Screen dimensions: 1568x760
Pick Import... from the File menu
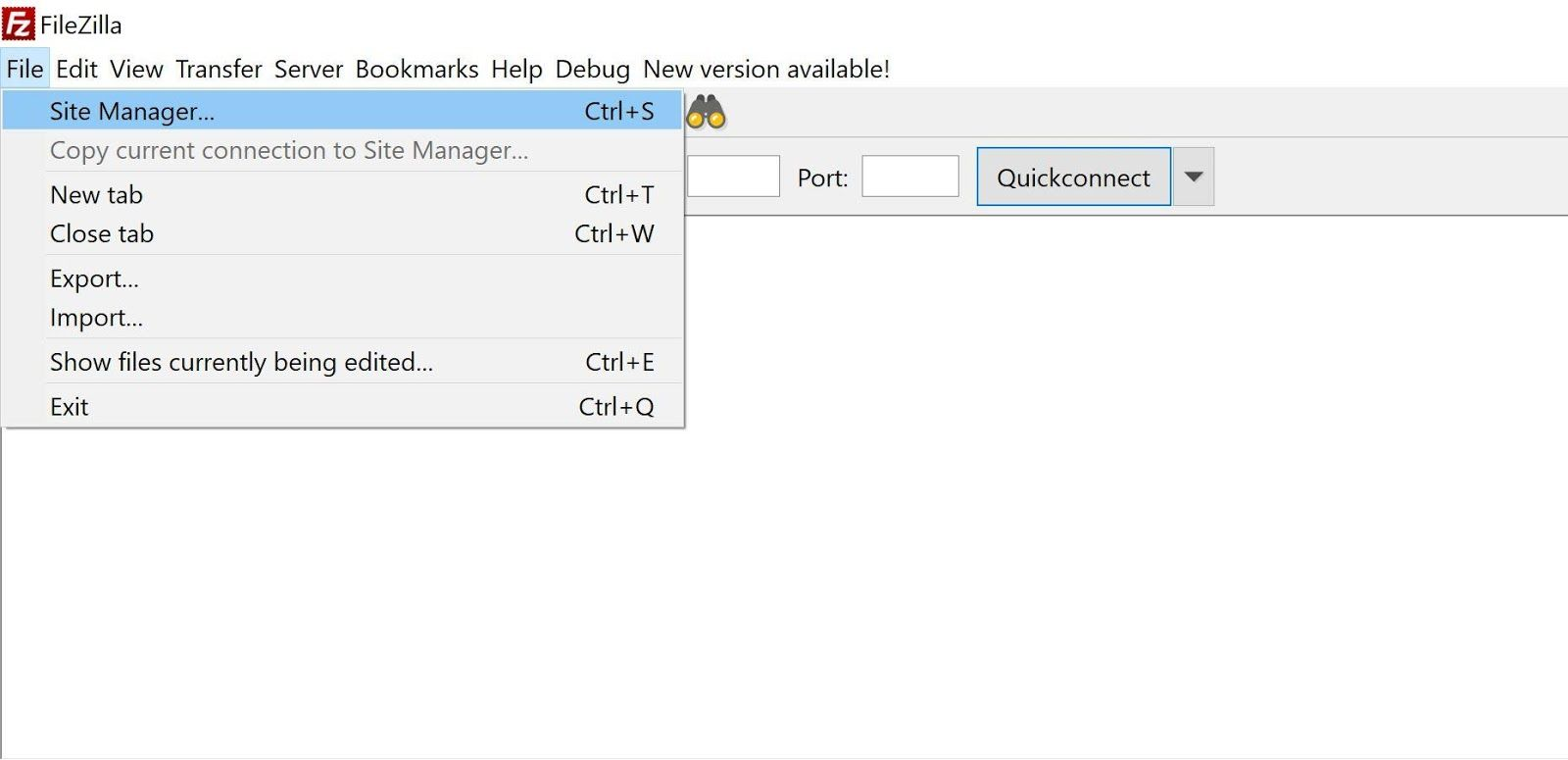point(342,318)
